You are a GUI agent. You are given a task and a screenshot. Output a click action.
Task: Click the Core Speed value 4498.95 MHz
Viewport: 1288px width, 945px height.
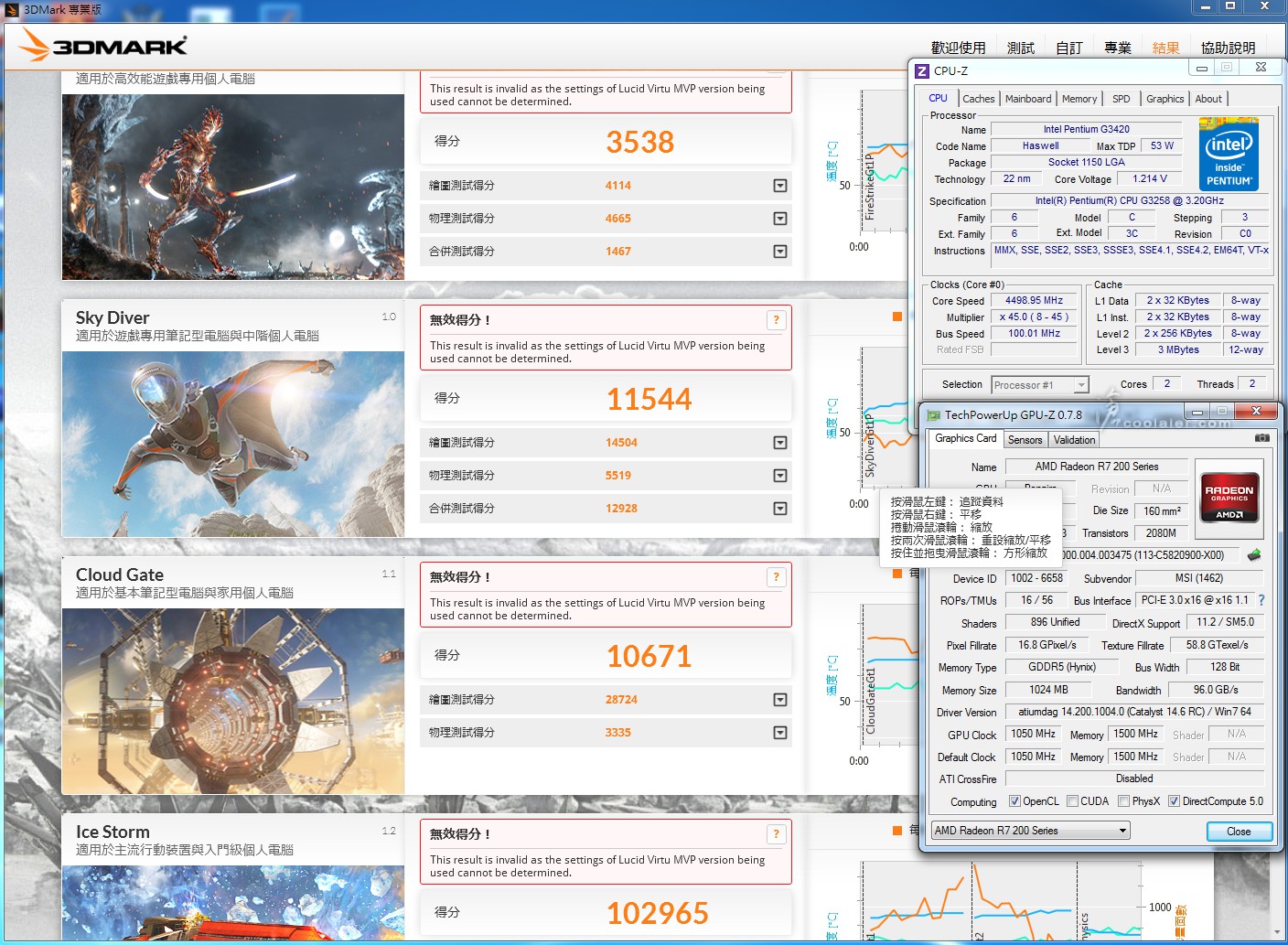[x=1034, y=300]
